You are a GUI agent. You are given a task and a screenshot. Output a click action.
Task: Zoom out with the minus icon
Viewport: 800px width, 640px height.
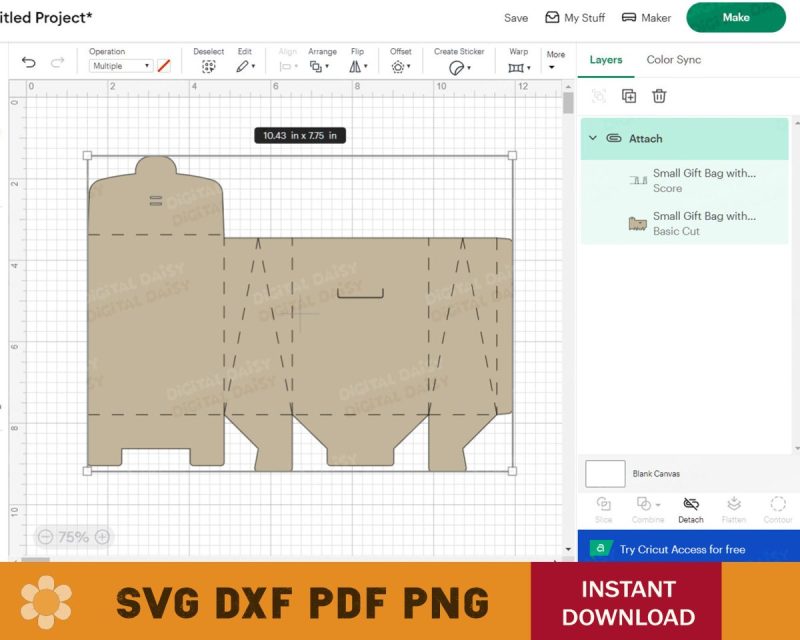pos(44,537)
